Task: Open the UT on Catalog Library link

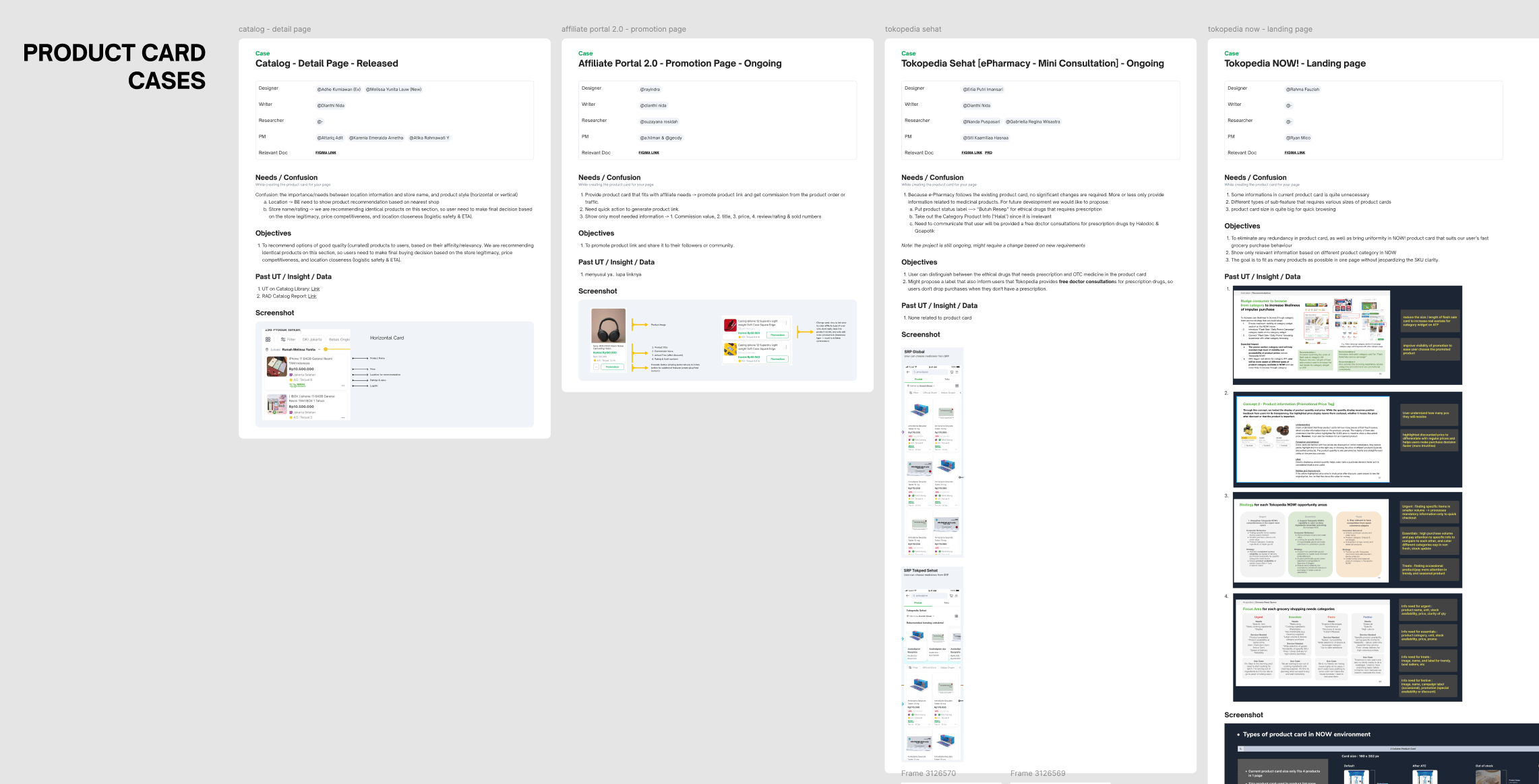Action: pos(315,289)
